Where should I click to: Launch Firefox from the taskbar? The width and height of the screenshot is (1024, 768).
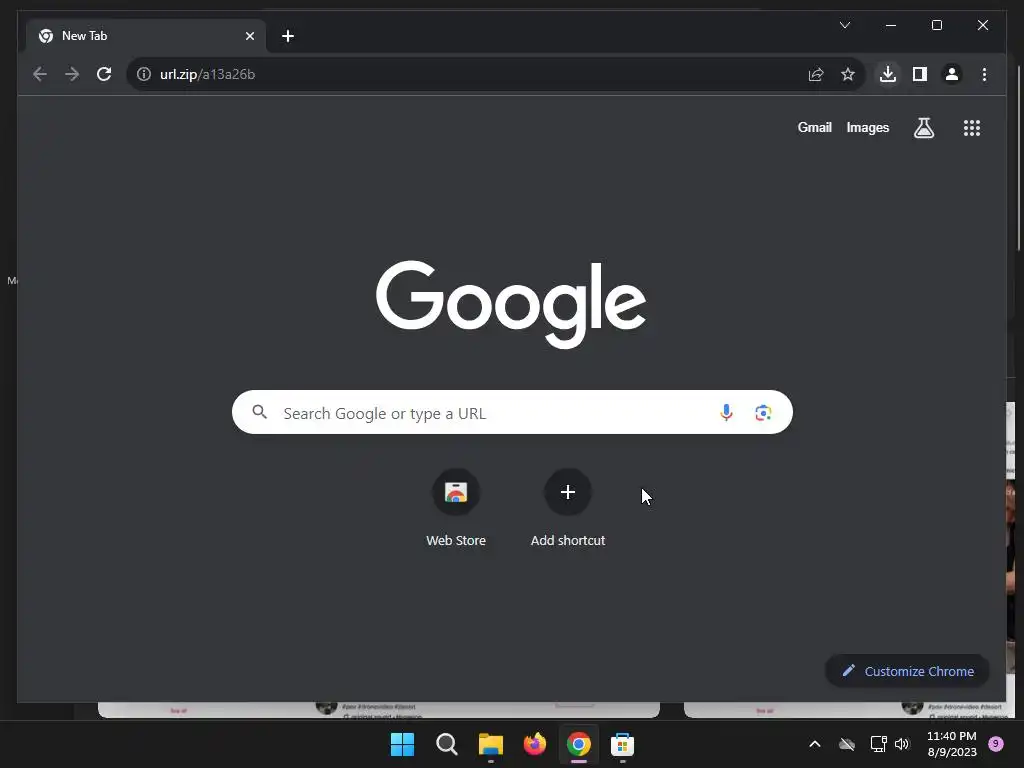point(535,744)
